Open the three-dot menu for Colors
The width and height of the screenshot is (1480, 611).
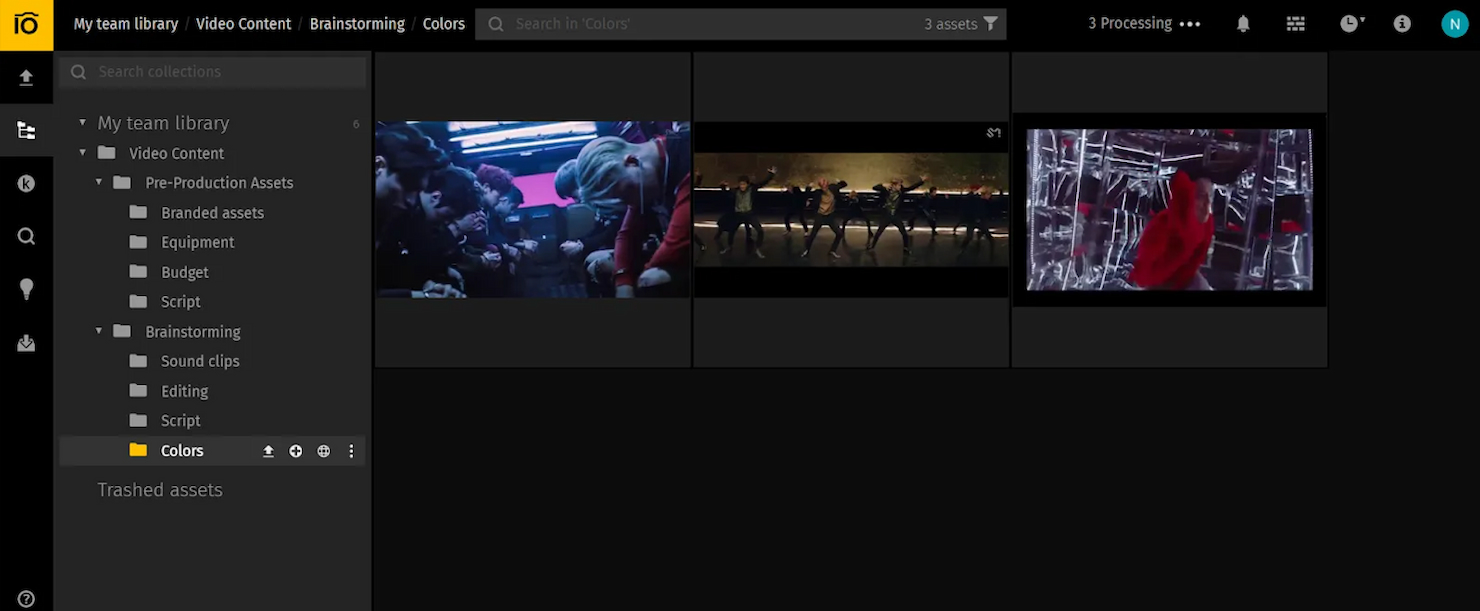(x=351, y=451)
